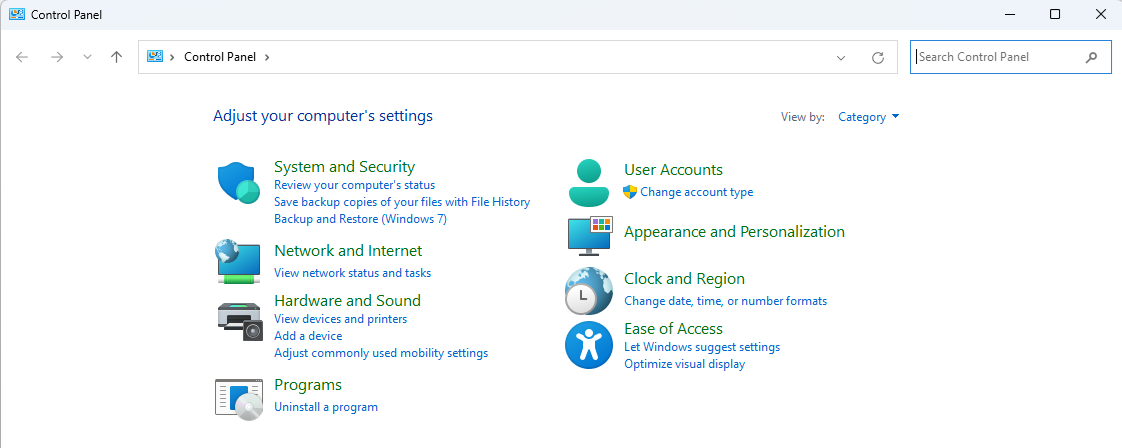Viewport: 1122px width, 448px height.
Task: Open the System and Security shield icon
Action: (238, 182)
